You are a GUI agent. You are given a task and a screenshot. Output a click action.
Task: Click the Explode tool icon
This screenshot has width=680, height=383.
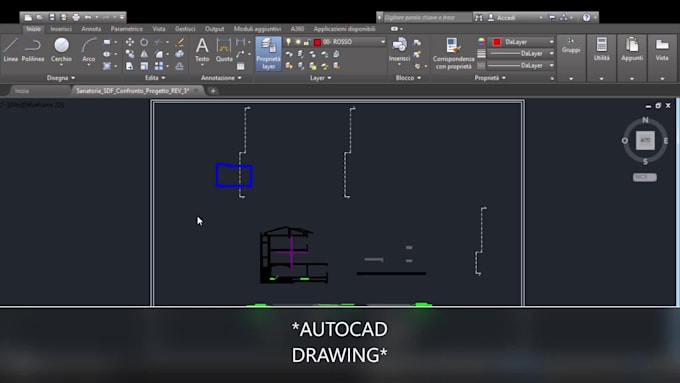tap(180, 54)
